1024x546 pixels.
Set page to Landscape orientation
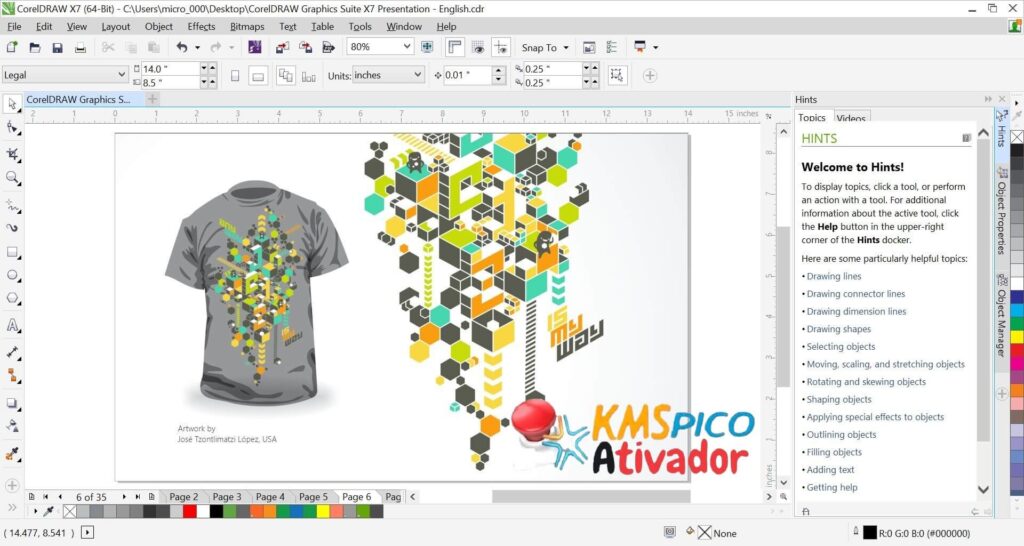(x=259, y=76)
